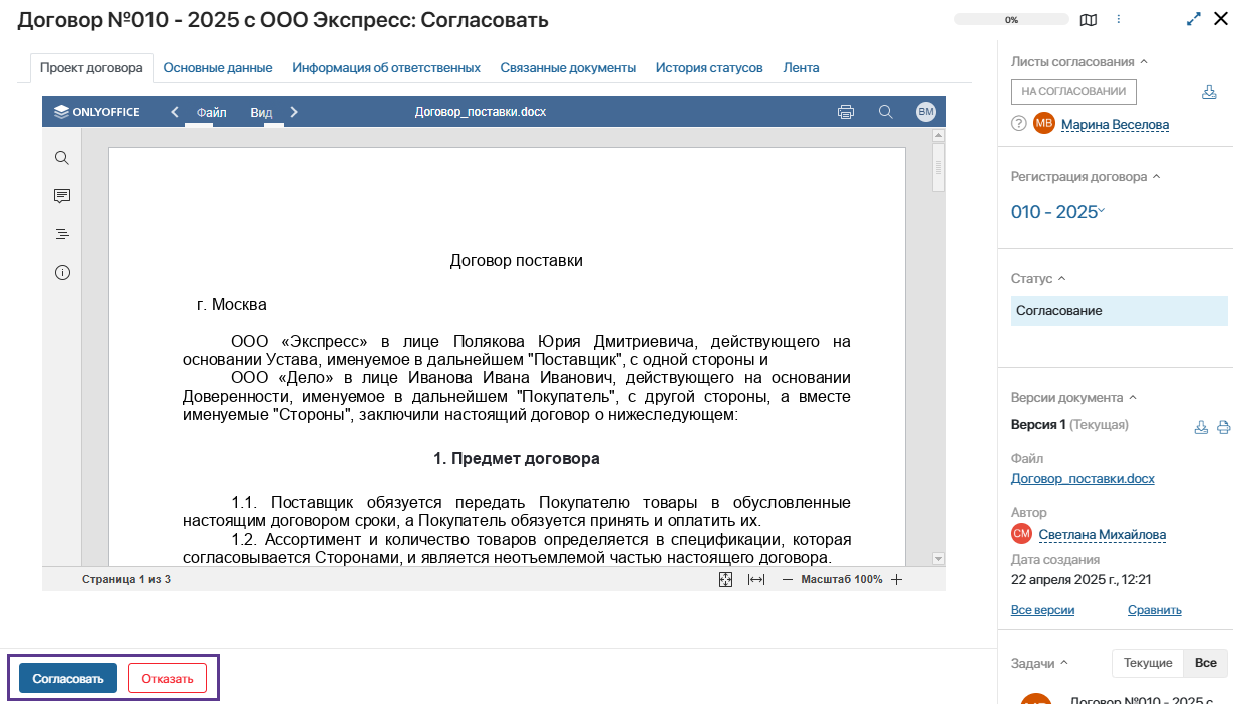1233x704 pixels.
Task: Collapse the Листы согласования section
Action: [x=1144, y=62]
